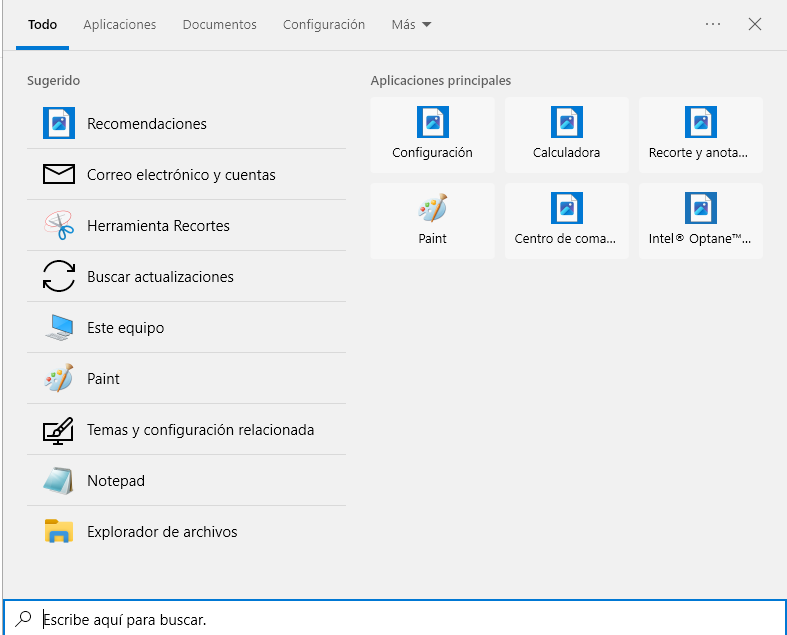Select the Configuración filter tab

pos(324,25)
